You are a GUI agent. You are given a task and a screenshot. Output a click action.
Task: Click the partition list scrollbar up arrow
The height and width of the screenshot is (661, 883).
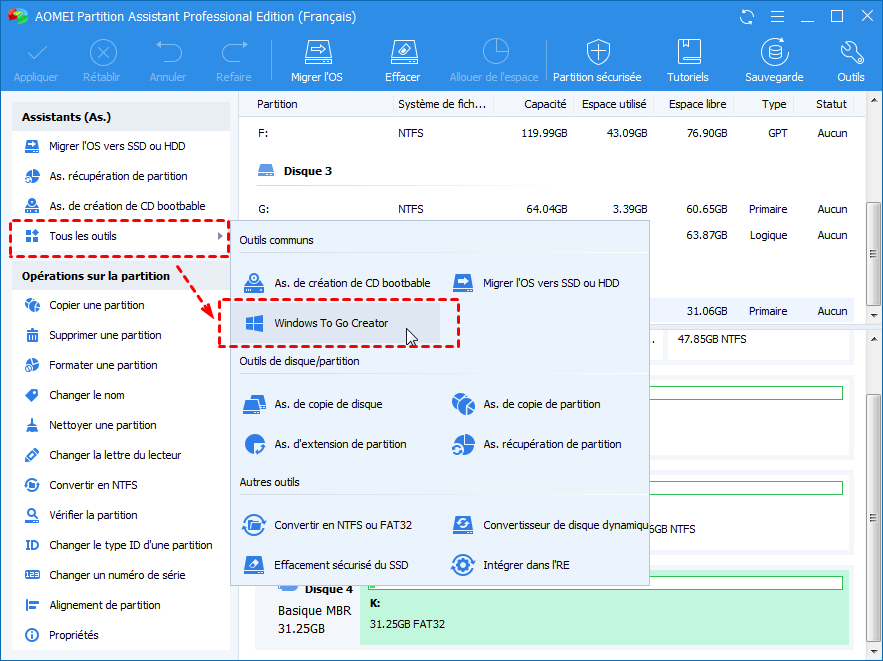(x=874, y=101)
